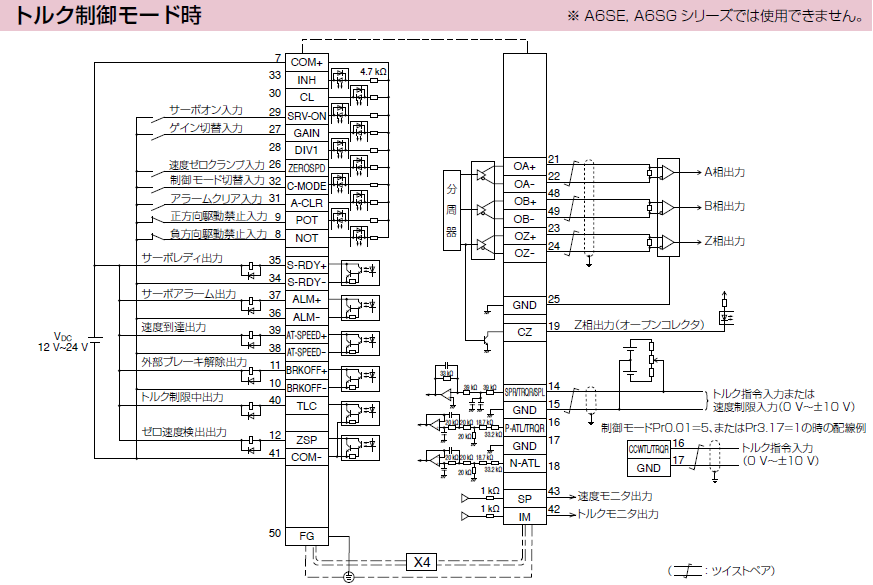
Task: Click the 制御モード切替入力 label
Action: point(217,180)
